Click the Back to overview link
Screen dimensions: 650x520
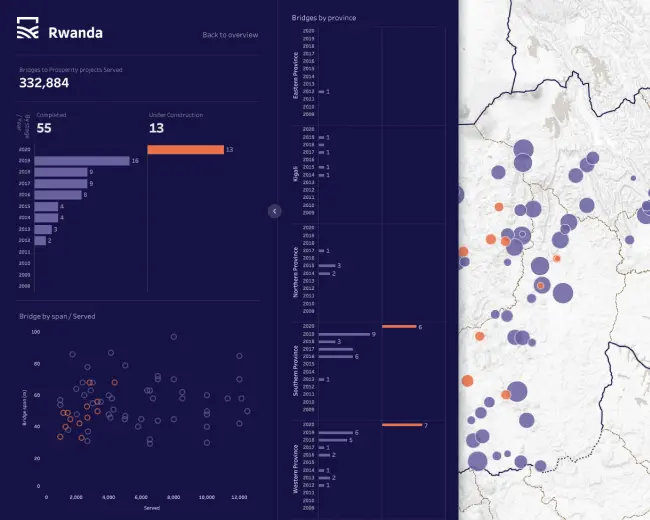(x=230, y=35)
